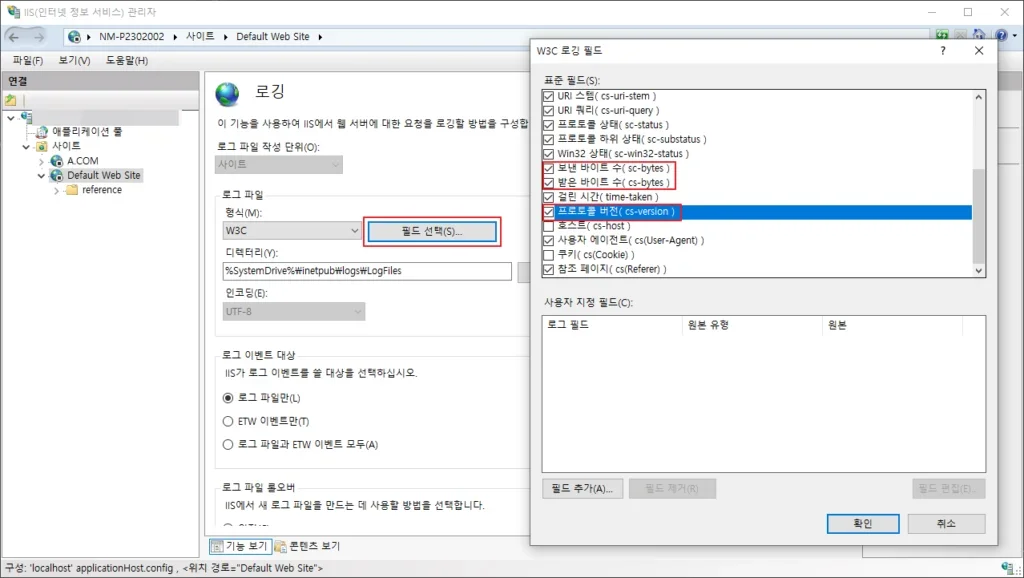Enable the cs-host field checkbox
The height and width of the screenshot is (578, 1024).
[549, 226]
